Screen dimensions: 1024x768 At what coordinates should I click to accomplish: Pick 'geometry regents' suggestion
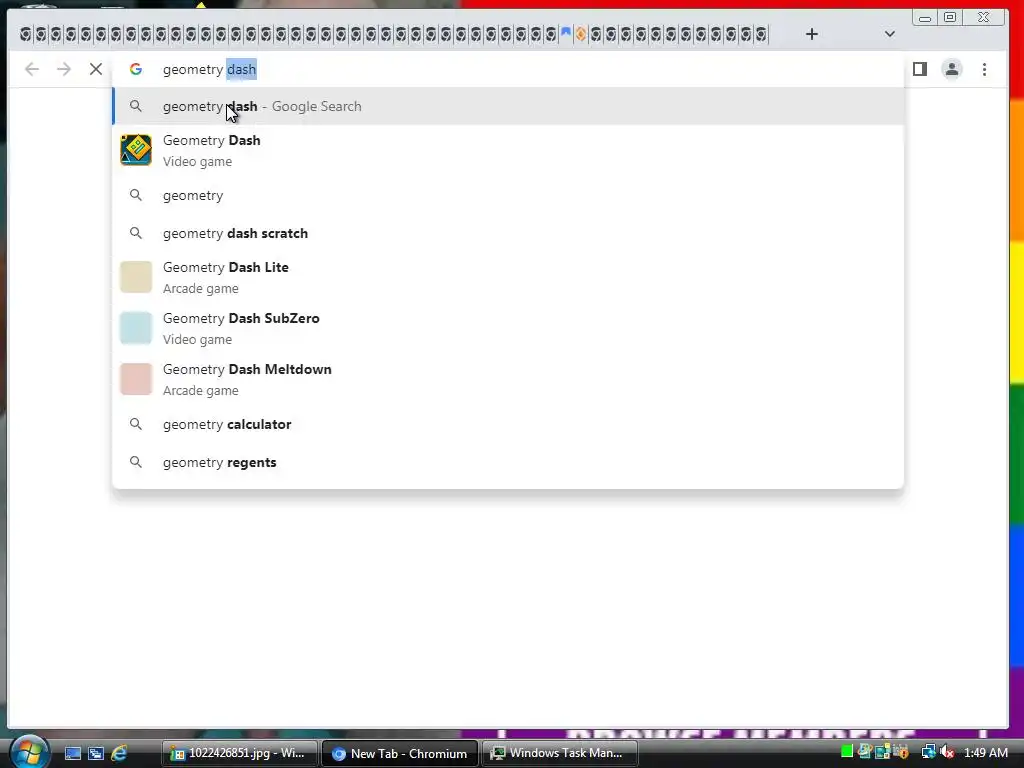(508, 462)
